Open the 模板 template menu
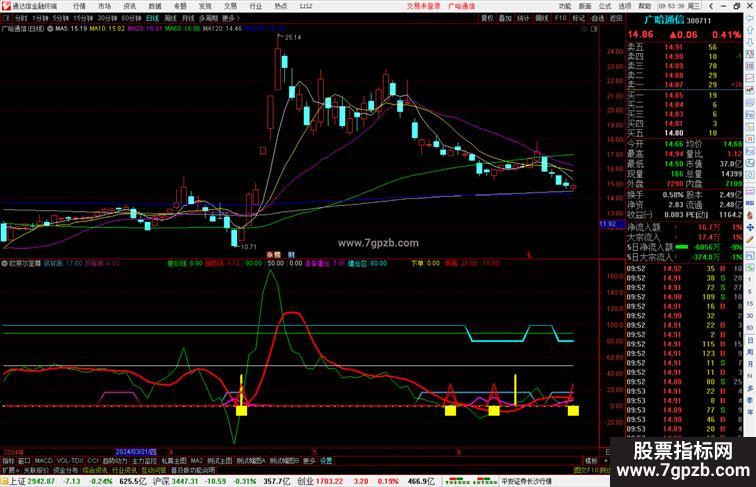756x487 pixels. 591,461
